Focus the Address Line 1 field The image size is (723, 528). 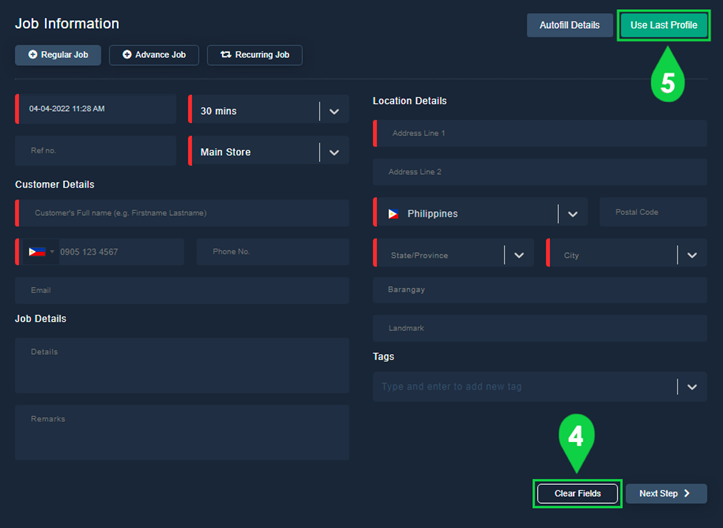pyautogui.click(x=540, y=133)
